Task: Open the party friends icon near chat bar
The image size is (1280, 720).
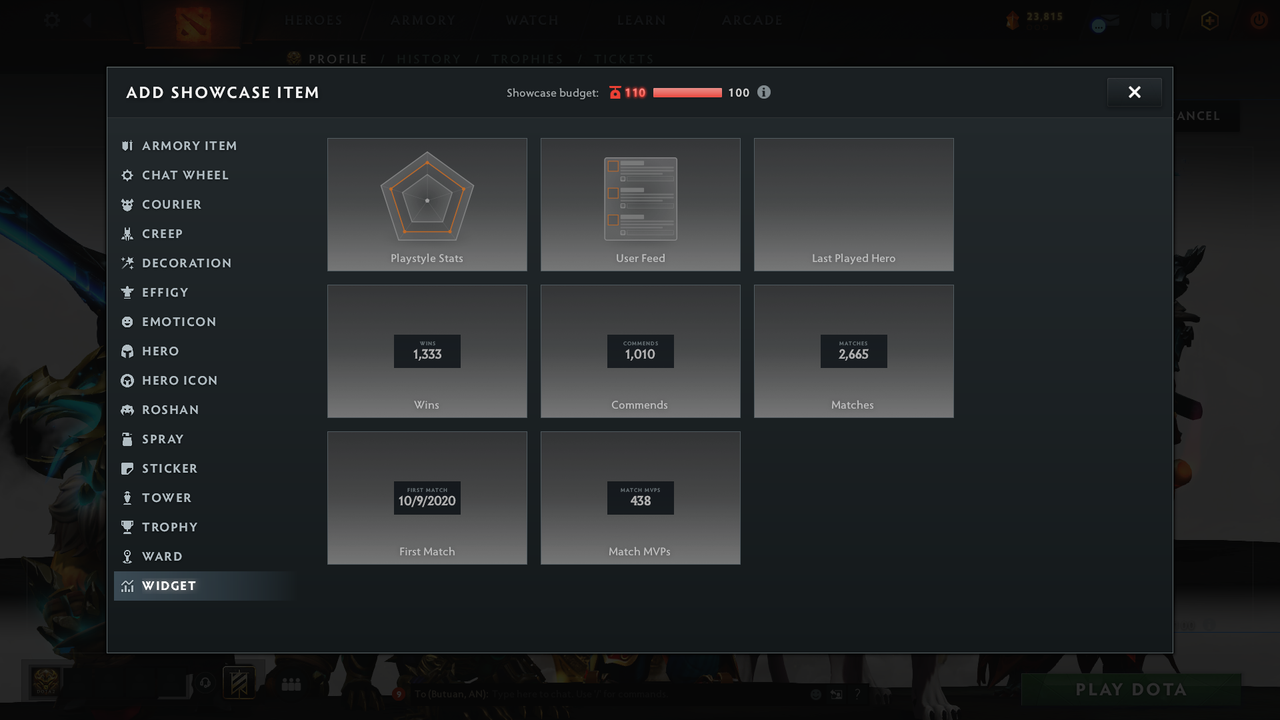Action: click(291, 683)
